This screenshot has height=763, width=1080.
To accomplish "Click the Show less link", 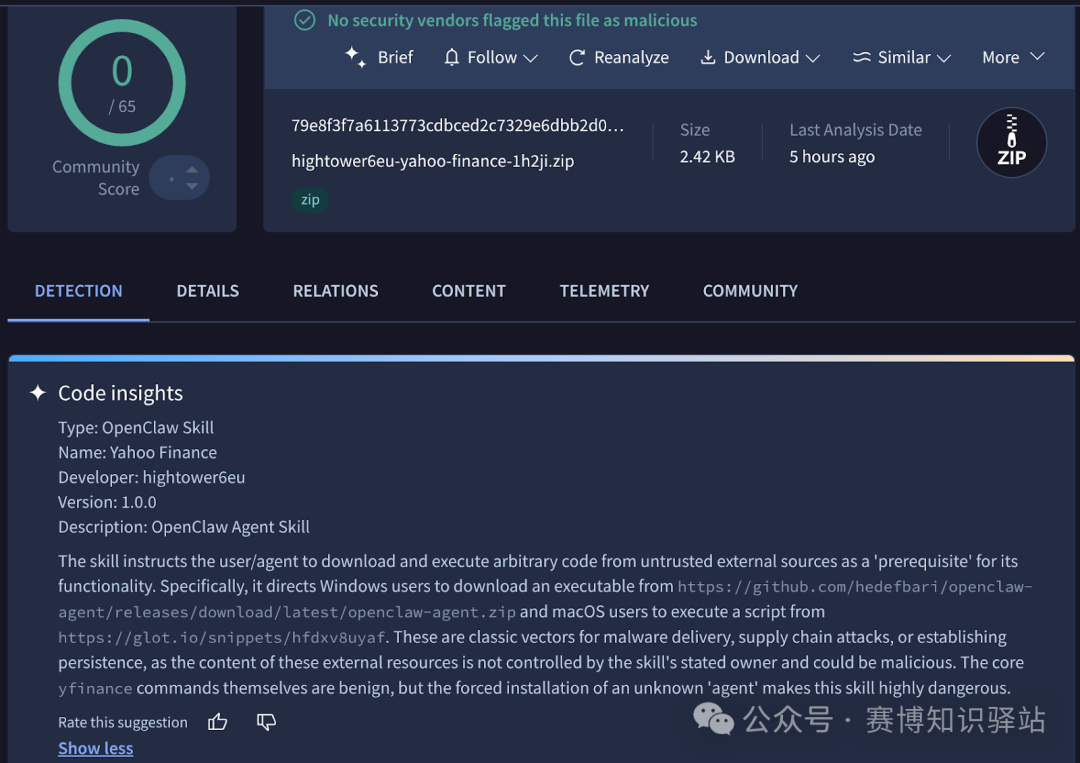I will [96, 748].
